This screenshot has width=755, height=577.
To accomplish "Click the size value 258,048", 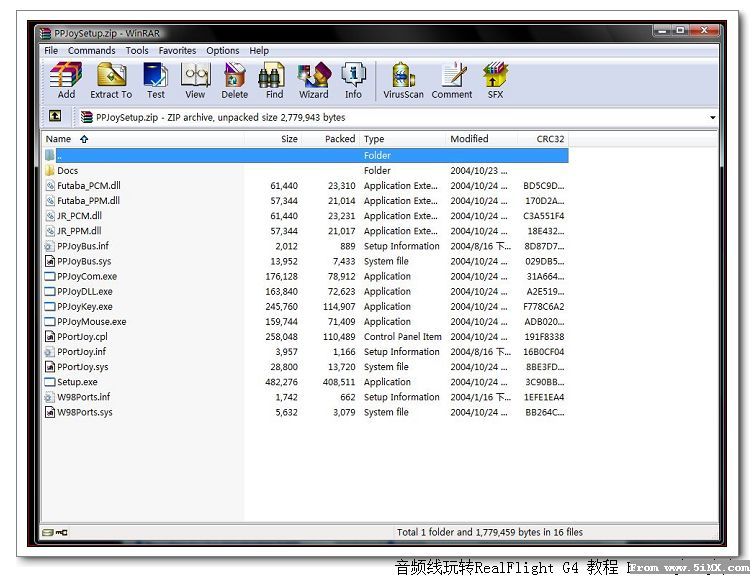I will [x=281, y=337].
